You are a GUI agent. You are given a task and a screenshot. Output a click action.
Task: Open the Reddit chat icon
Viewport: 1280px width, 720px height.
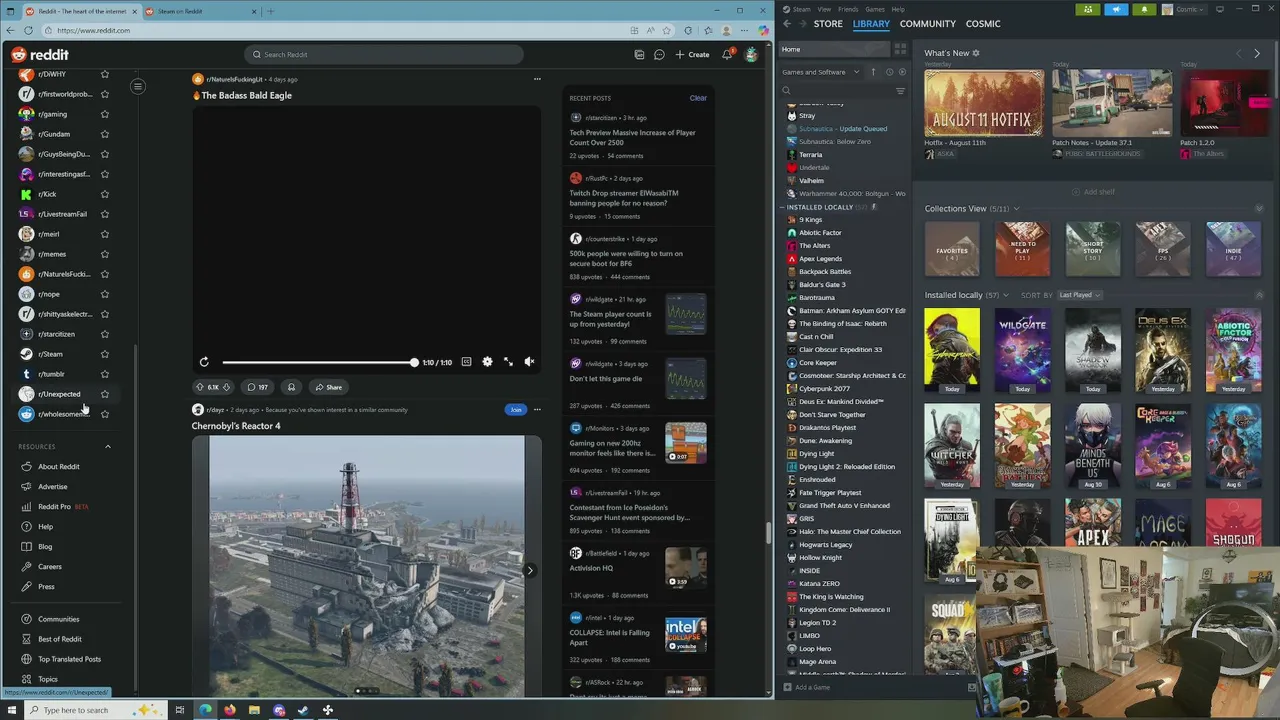[x=659, y=54]
